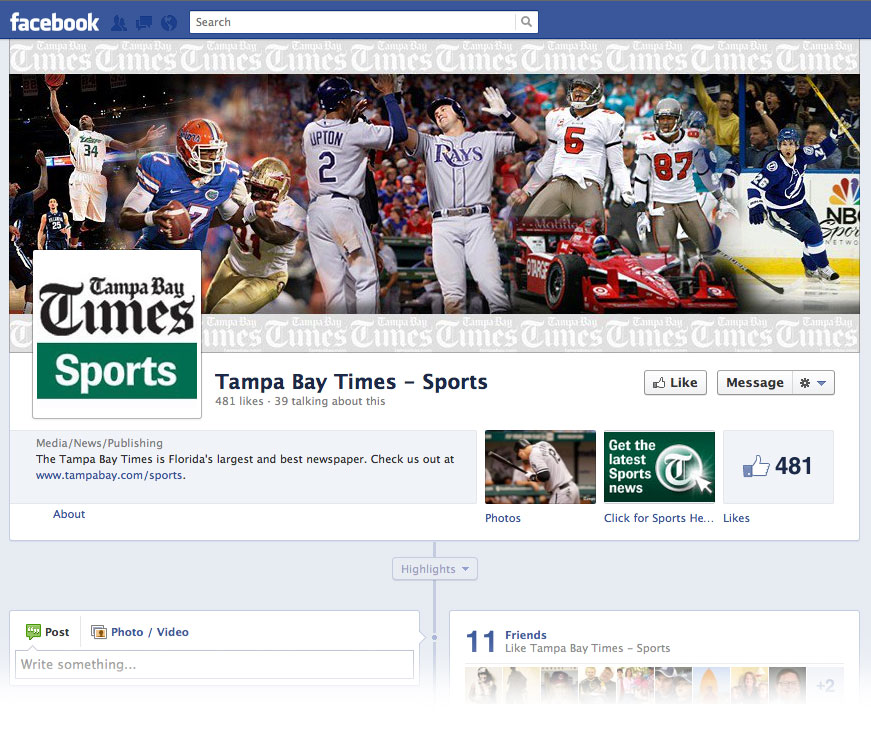The image size is (871, 739).
Task: Open the messages icon in header
Action: pos(144,23)
